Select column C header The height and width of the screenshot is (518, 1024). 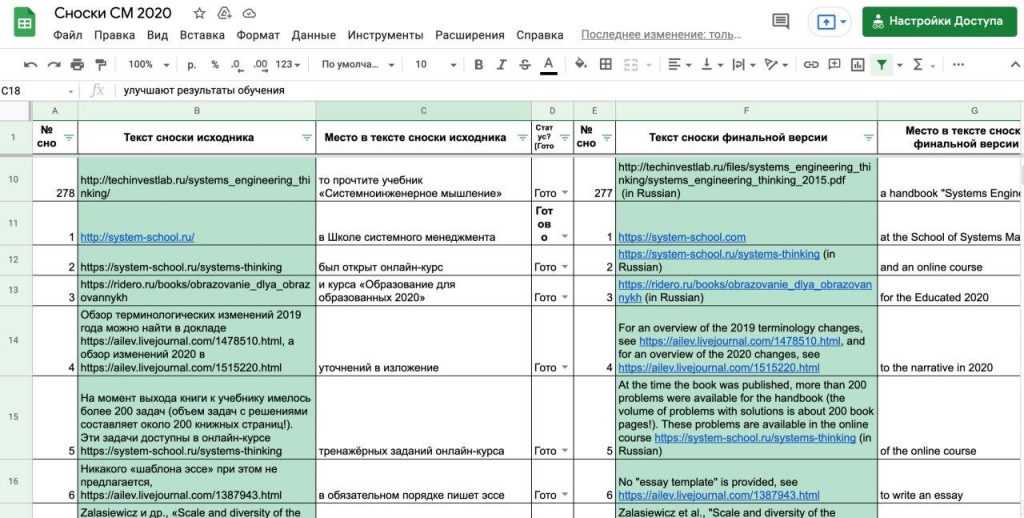click(423, 111)
